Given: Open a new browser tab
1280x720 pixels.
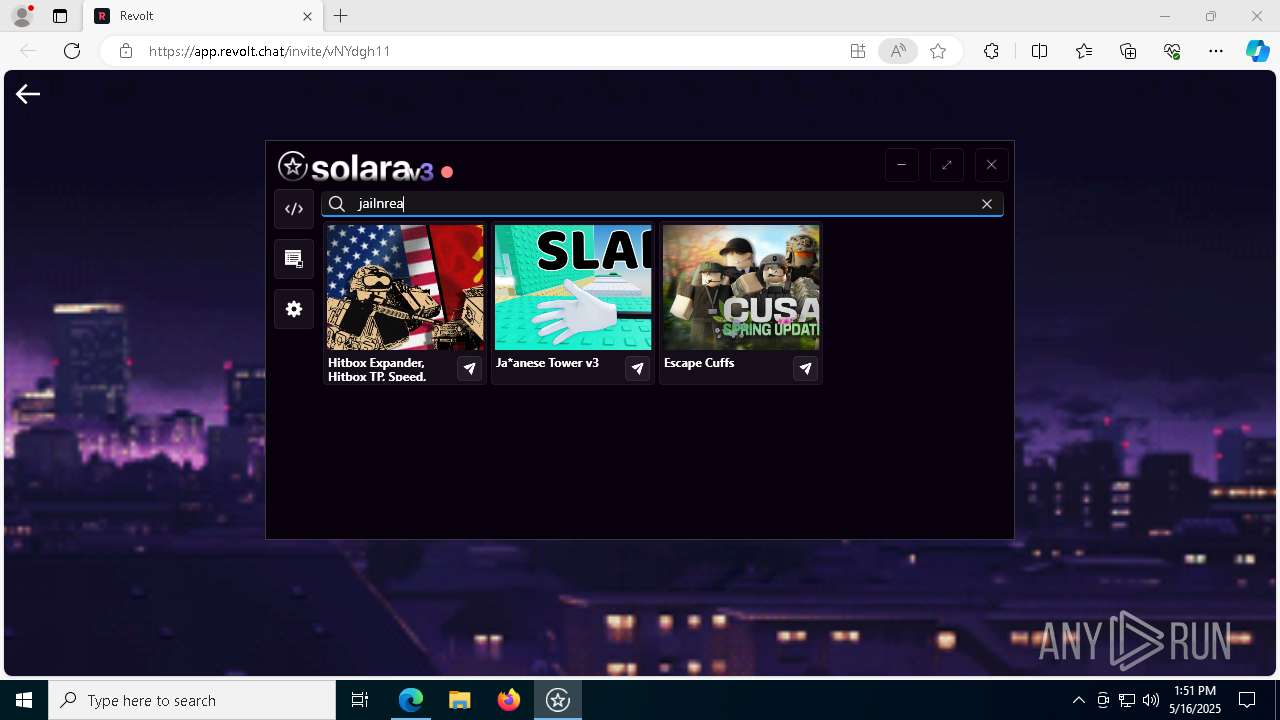Looking at the screenshot, I should point(341,16).
